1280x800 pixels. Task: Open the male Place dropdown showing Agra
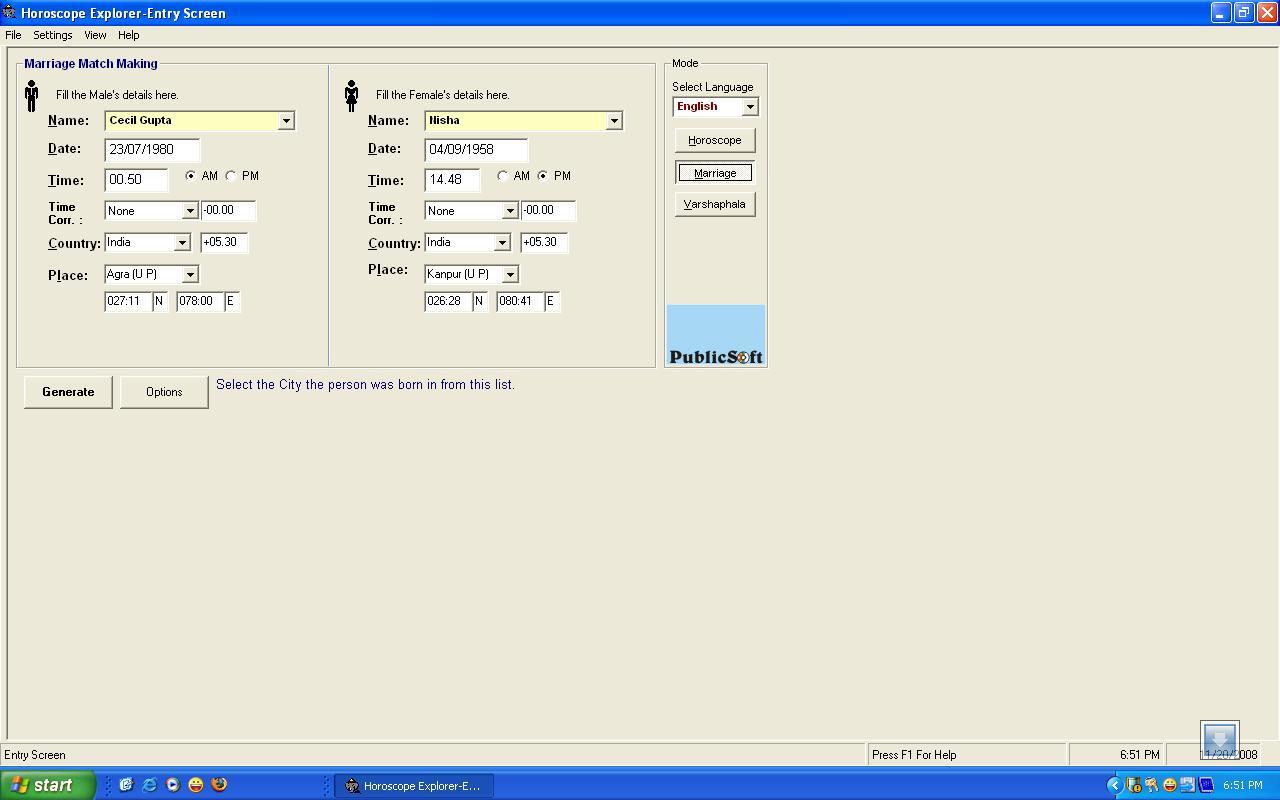coord(190,274)
